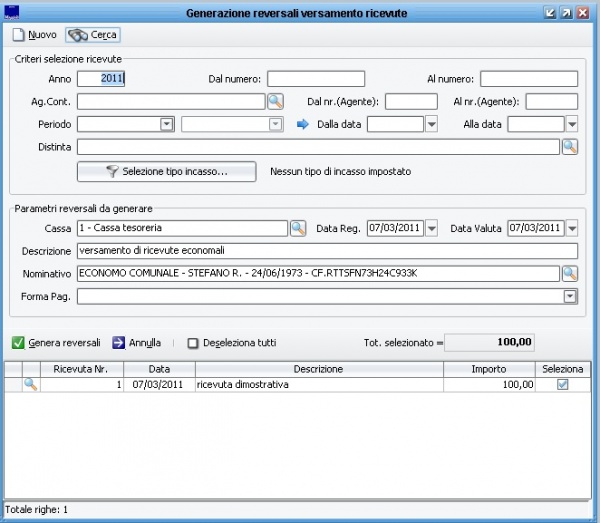The height and width of the screenshot is (523, 600).
Task: Click the magnifier icon in ricevuta row 1
Action: (x=30, y=384)
